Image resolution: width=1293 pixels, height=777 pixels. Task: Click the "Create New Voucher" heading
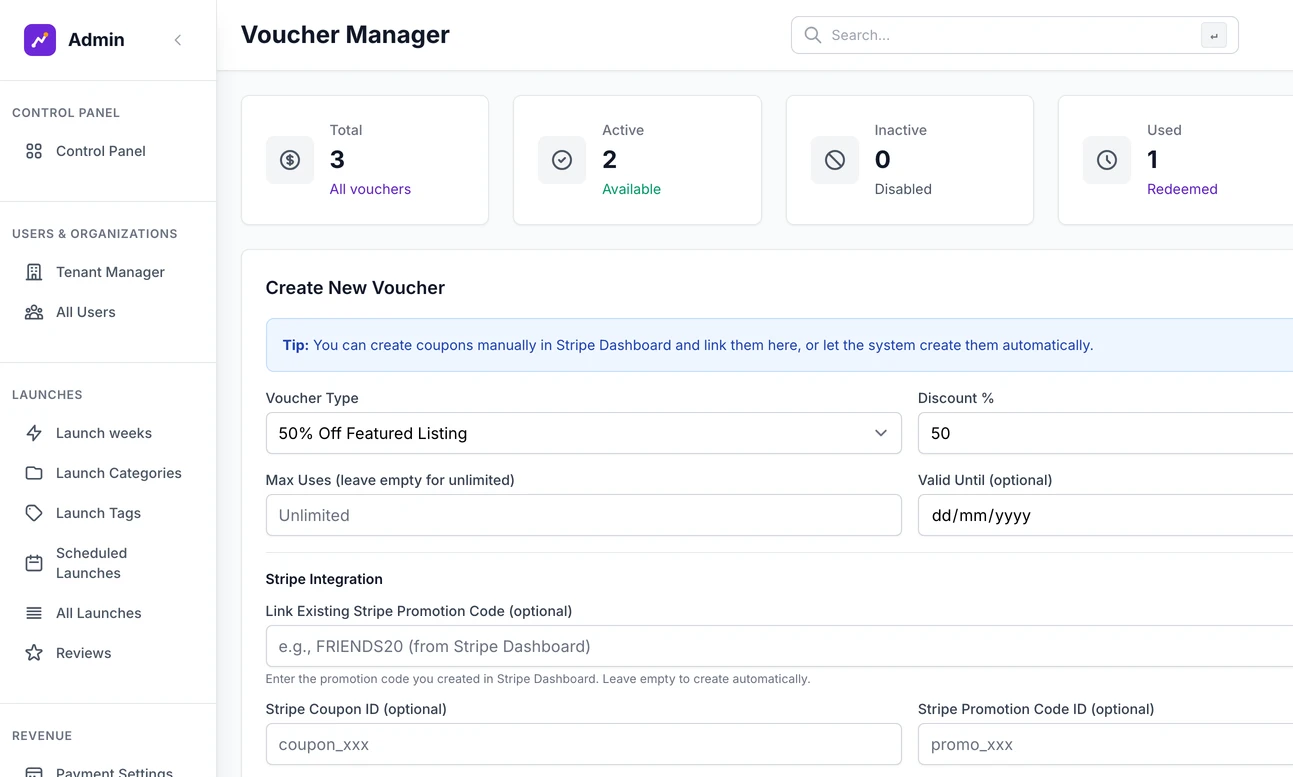pos(355,288)
